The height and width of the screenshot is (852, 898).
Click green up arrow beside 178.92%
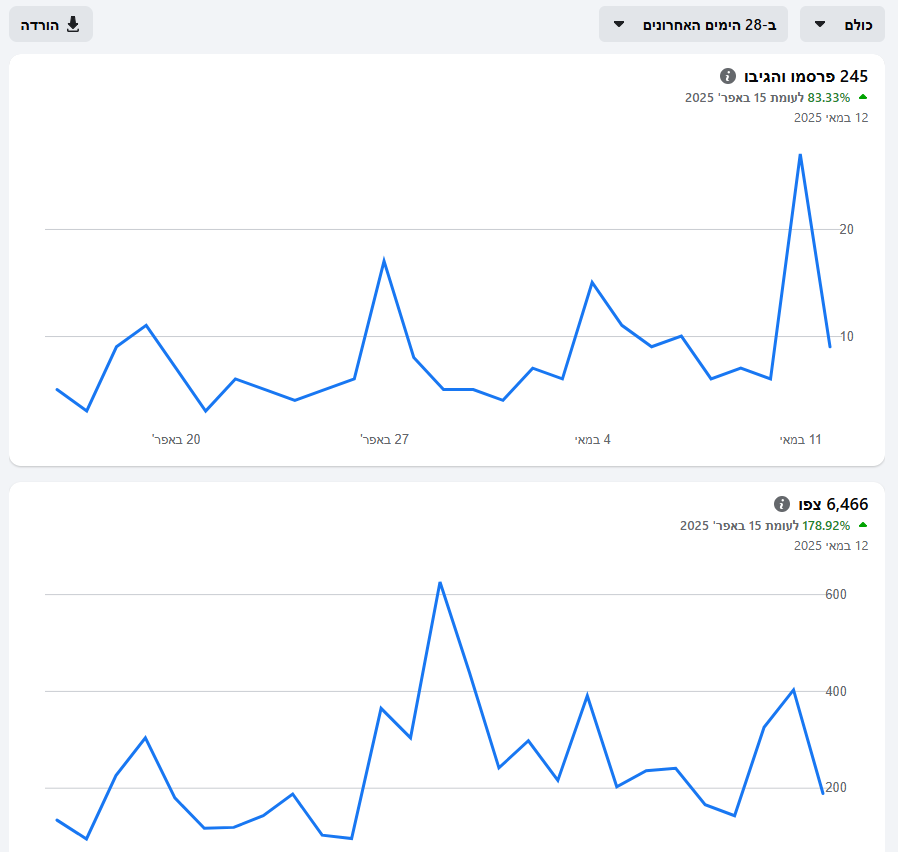(x=863, y=525)
